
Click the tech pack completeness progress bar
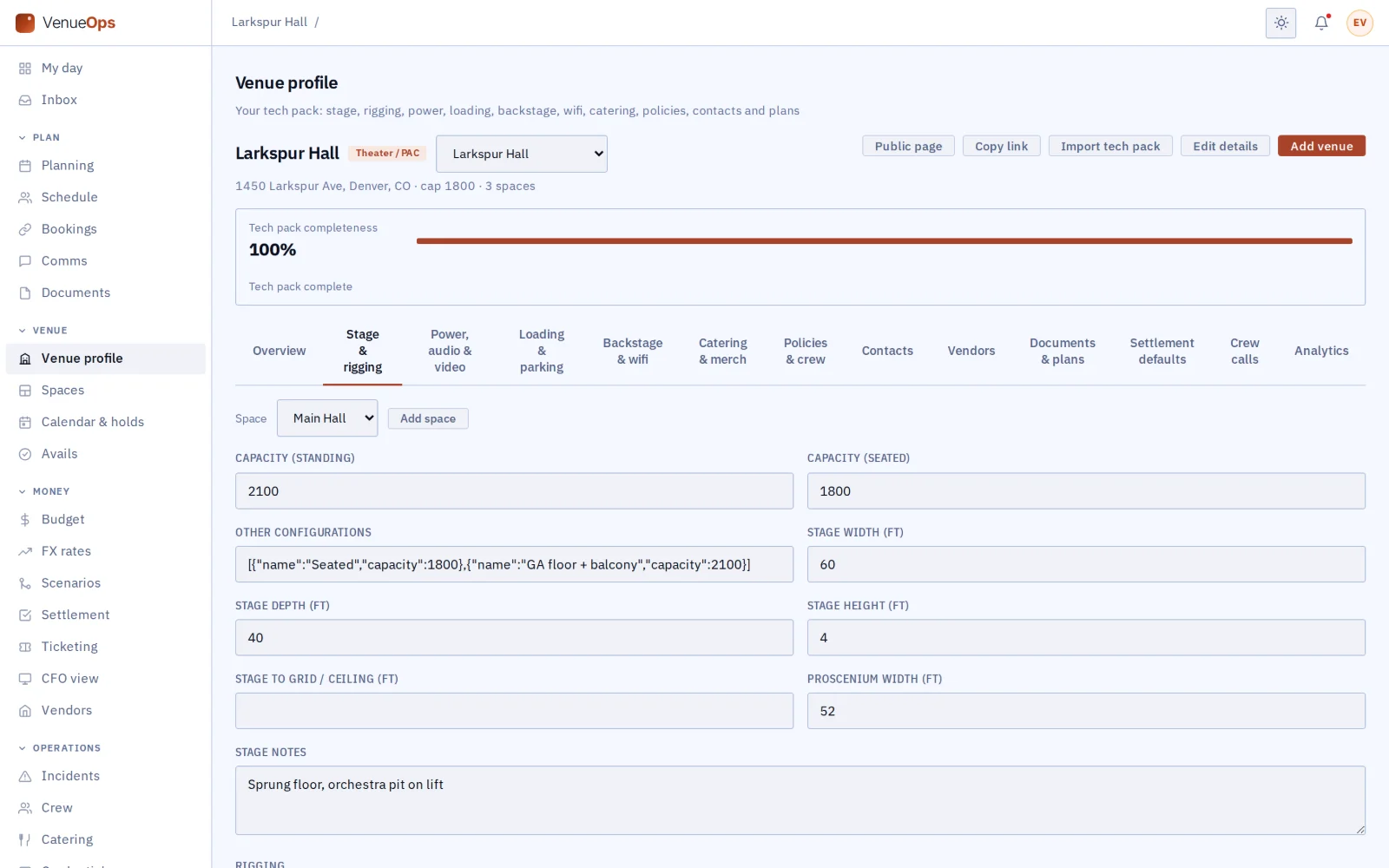pyautogui.click(x=885, y=241)
